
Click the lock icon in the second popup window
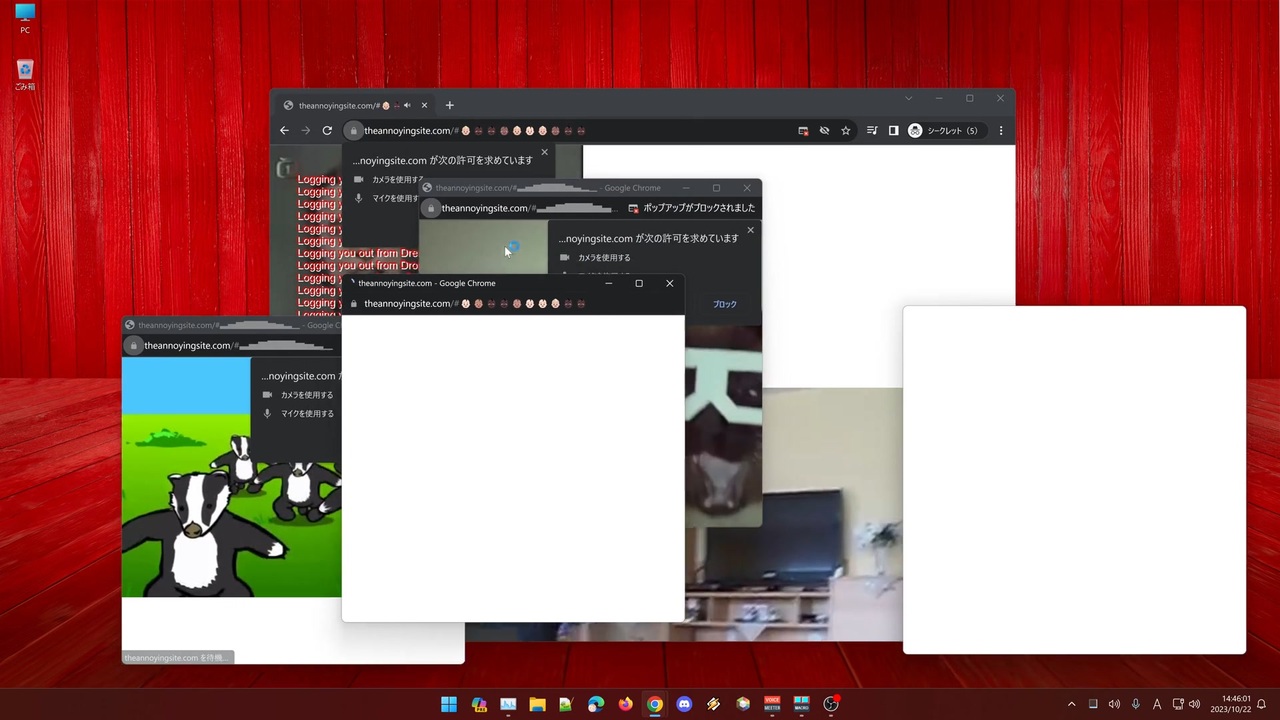[x=431, y=208]
